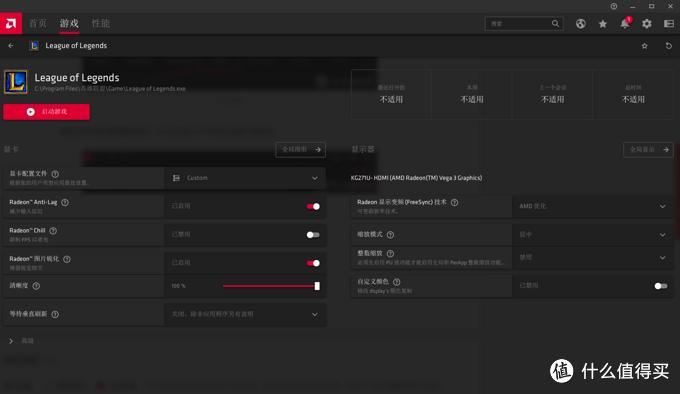This screenshot has width=680, height=394.
Task: Show help for 显卡配置文件
Action: [x=55, y=174]
